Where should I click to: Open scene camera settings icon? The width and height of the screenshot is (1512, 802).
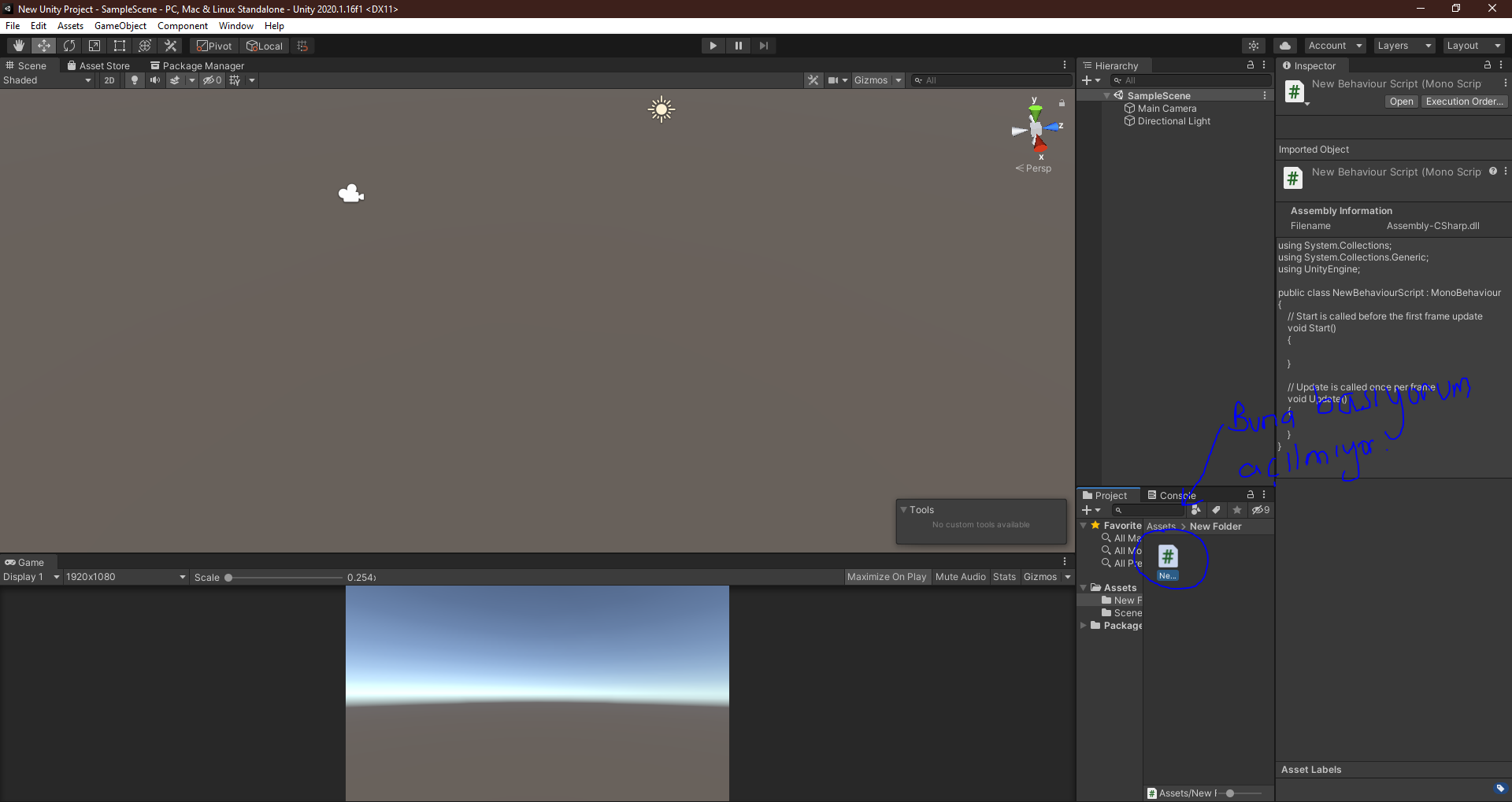click(x=833, y=80)
